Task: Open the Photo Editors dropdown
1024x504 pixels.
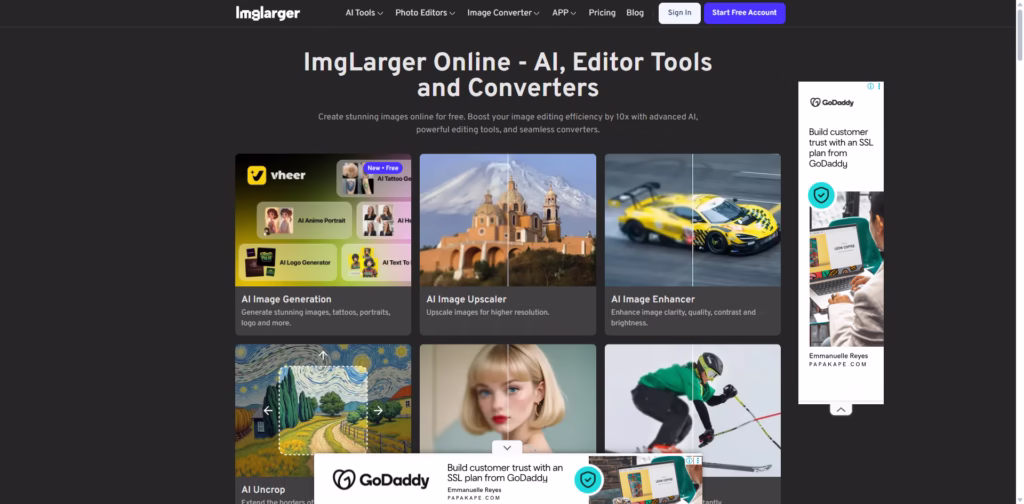Action: [x=424, y=13]
